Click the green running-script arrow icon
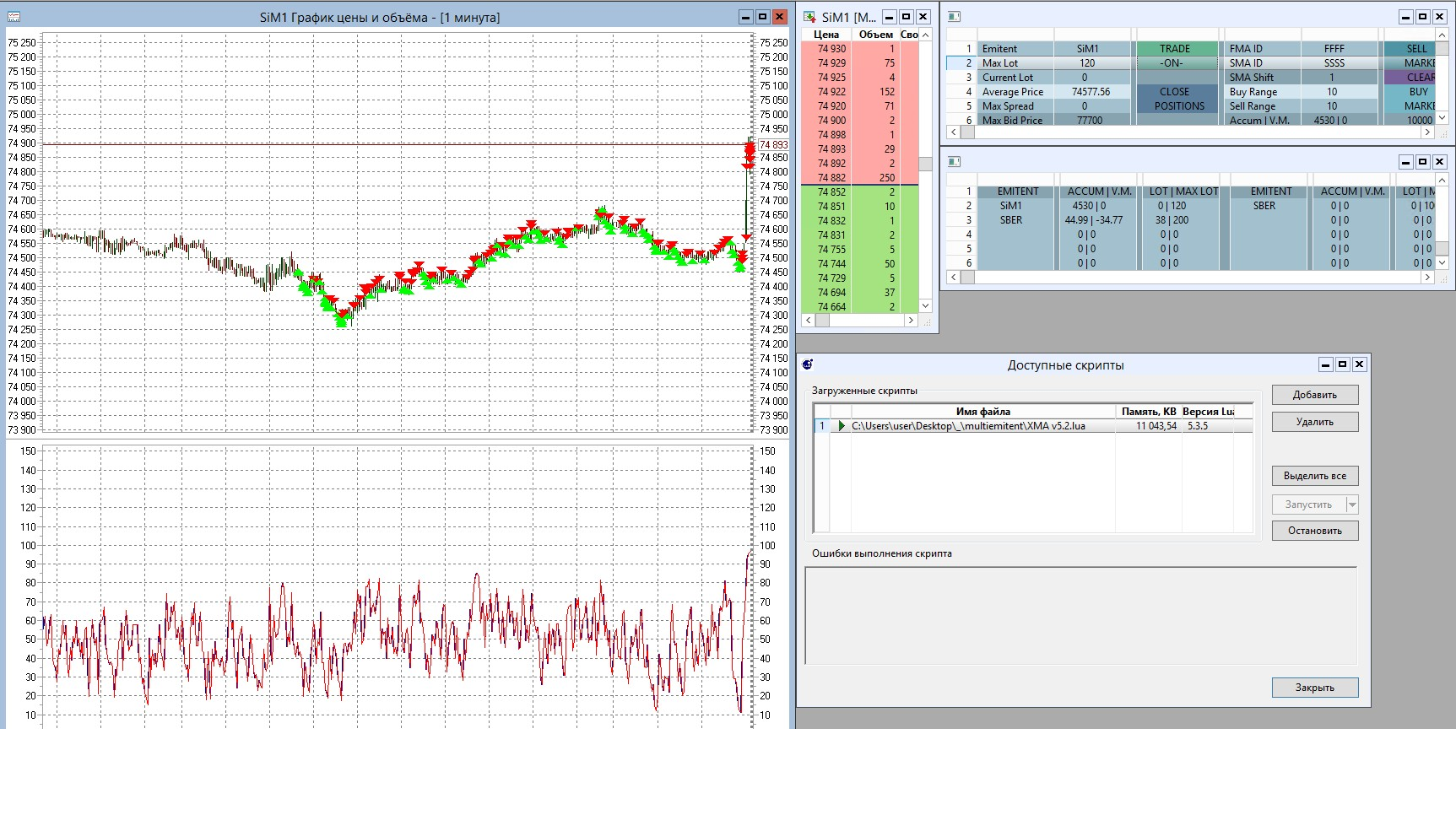The width and height of the screenshot is (1456, 831). tap(841, 426)
